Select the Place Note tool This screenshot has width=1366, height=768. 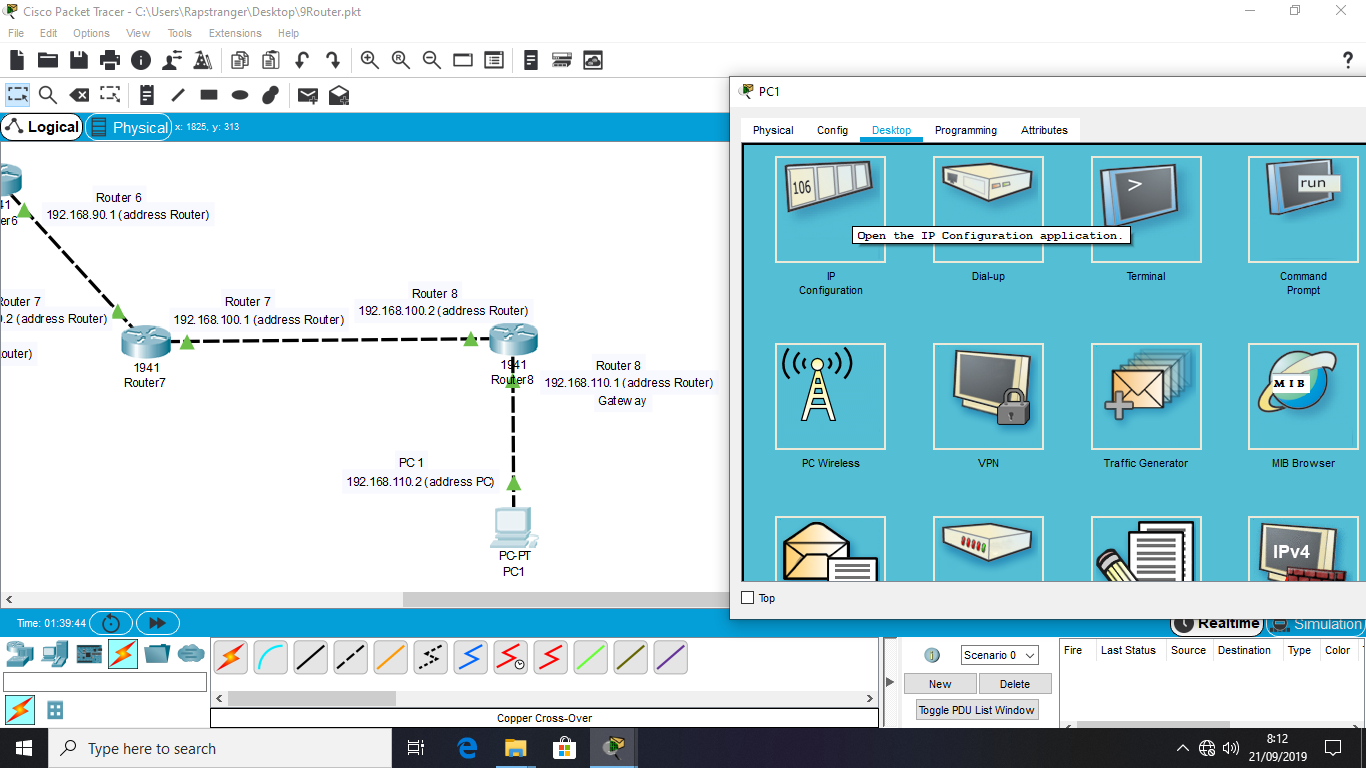click(x=147, y=95)
